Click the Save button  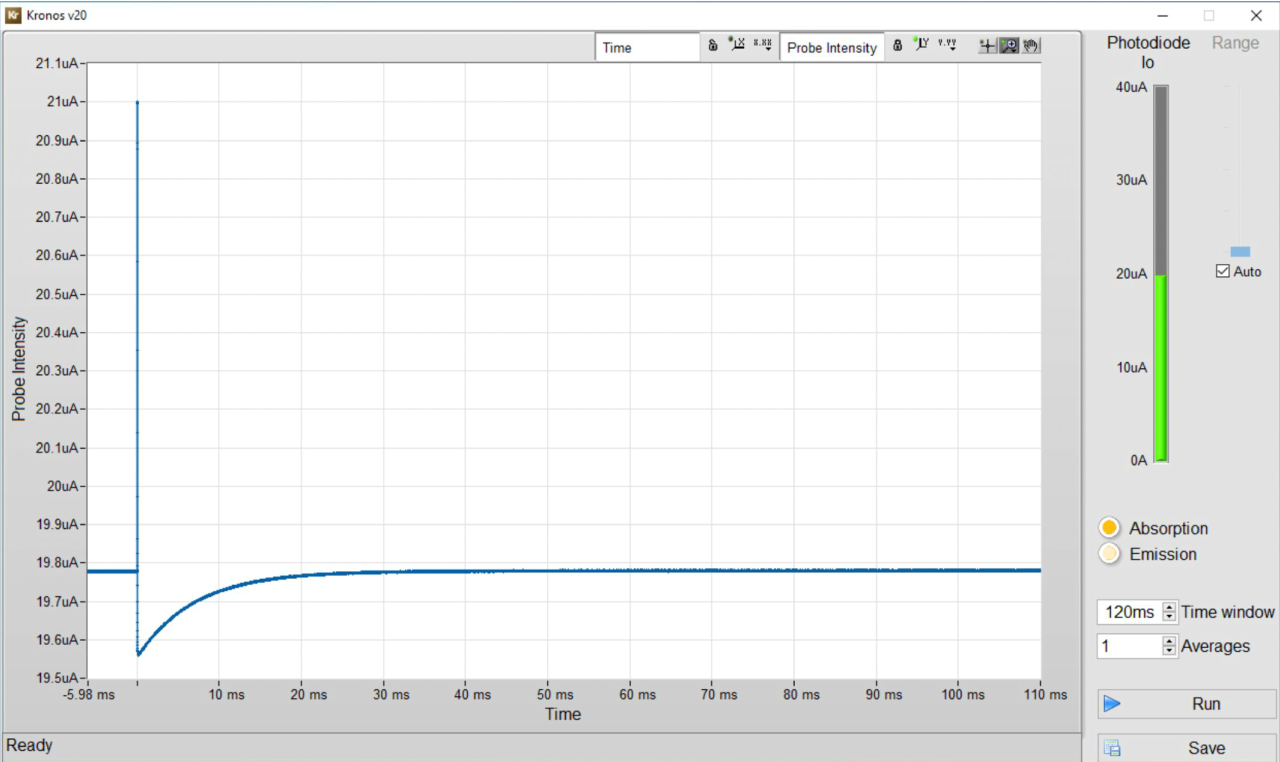(x=1187, y=748)
